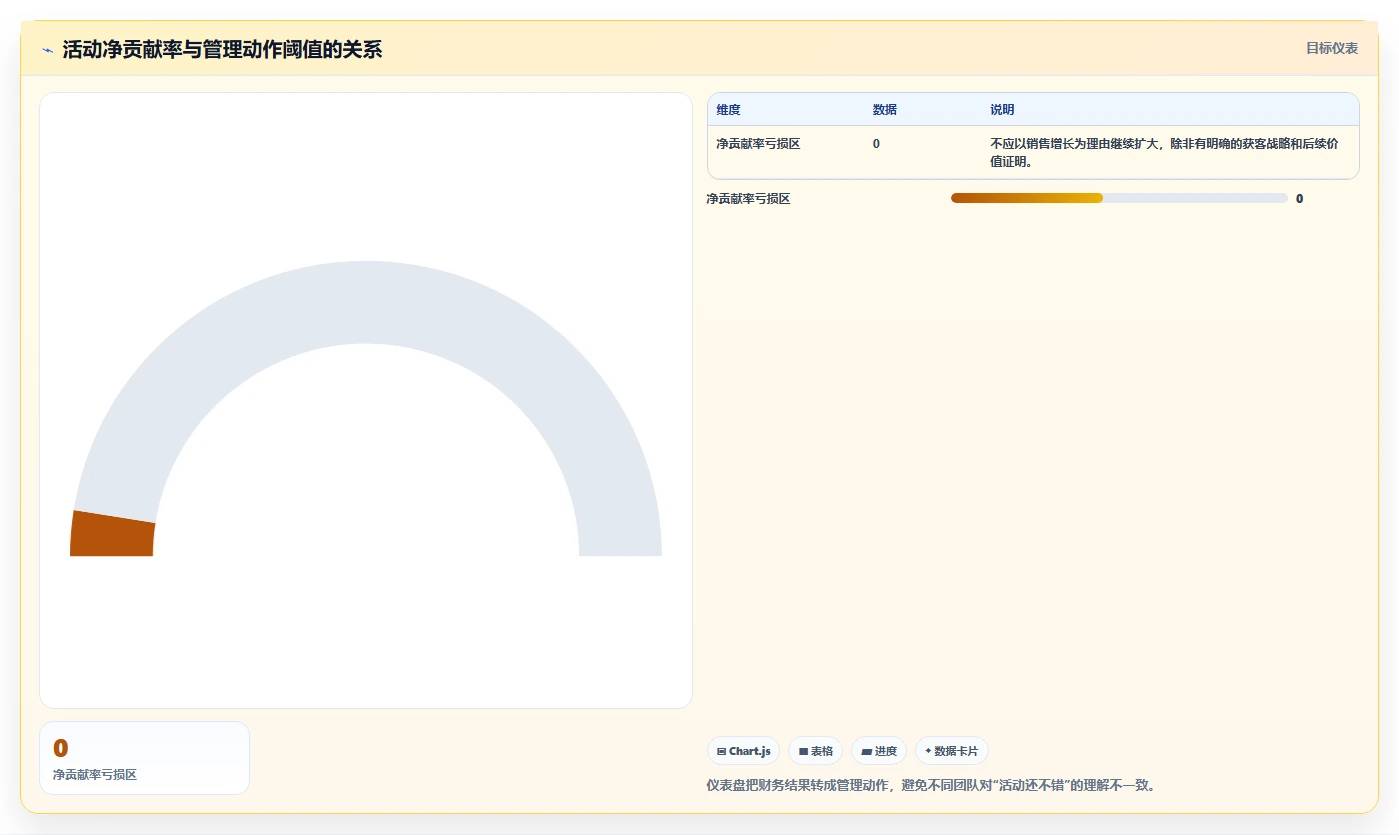The width and height of the screenshot is (1399, 835).
Task: Click the 0 value in table data column
Action: [876, 144]
